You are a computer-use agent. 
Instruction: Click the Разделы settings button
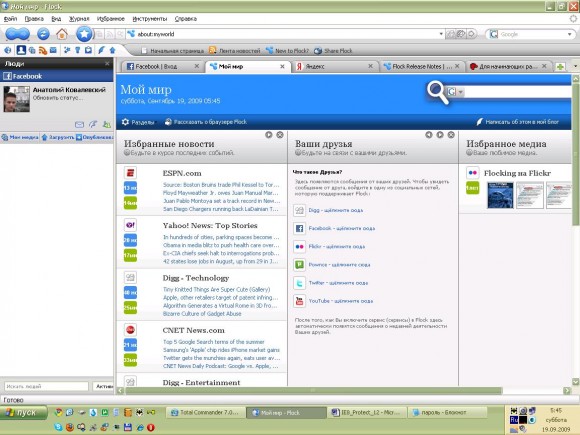tap(138, 122)
